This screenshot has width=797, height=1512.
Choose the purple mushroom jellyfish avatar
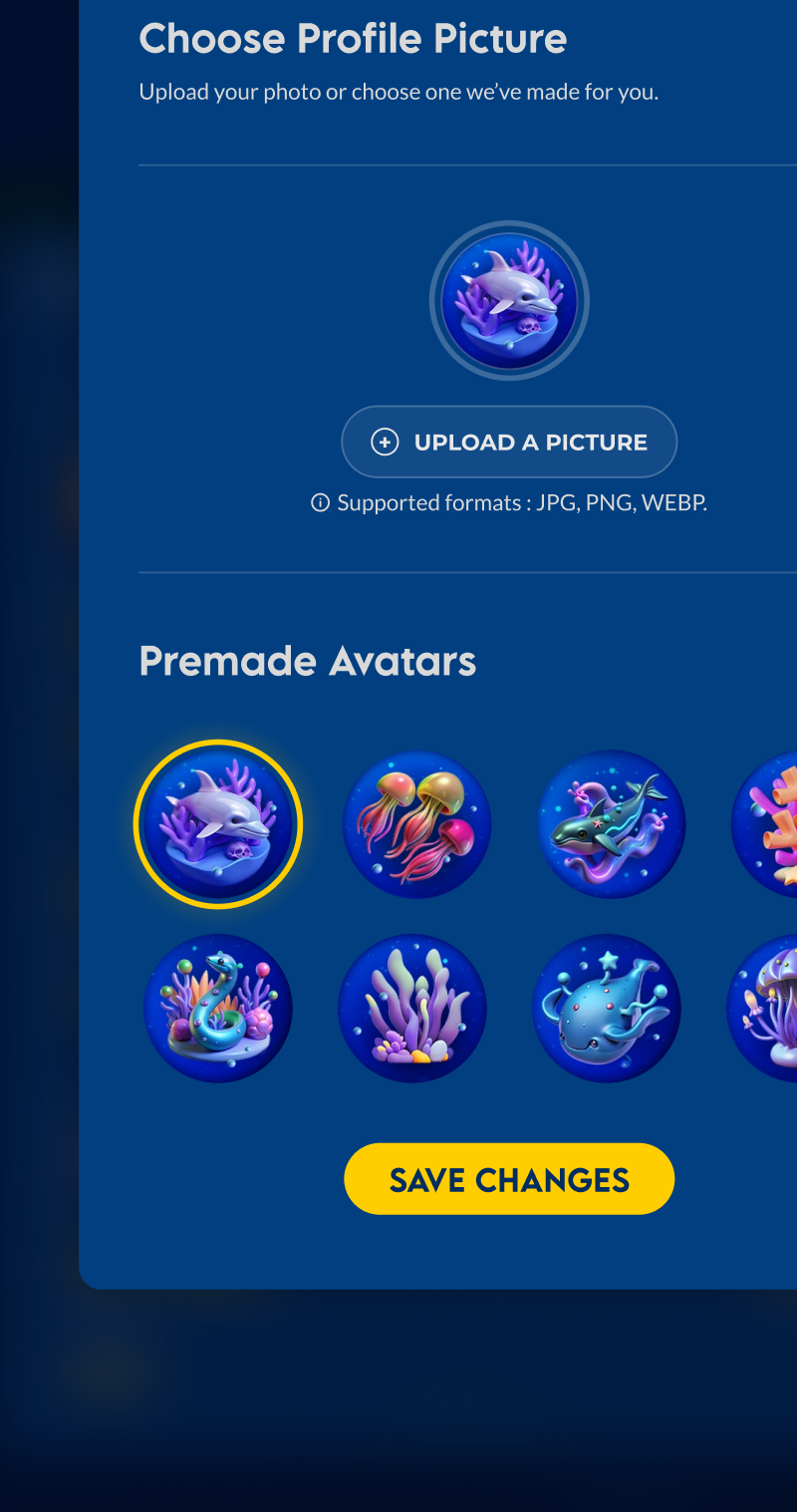(763, 1008)
